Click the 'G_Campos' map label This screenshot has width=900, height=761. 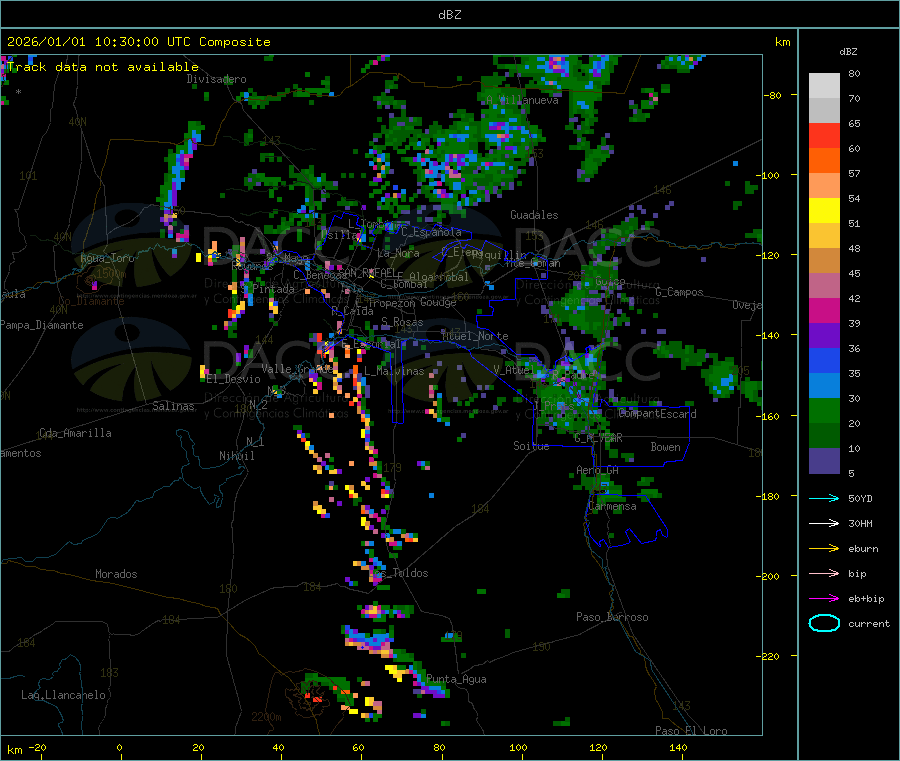pyautogui.click(x=679, y=292)
